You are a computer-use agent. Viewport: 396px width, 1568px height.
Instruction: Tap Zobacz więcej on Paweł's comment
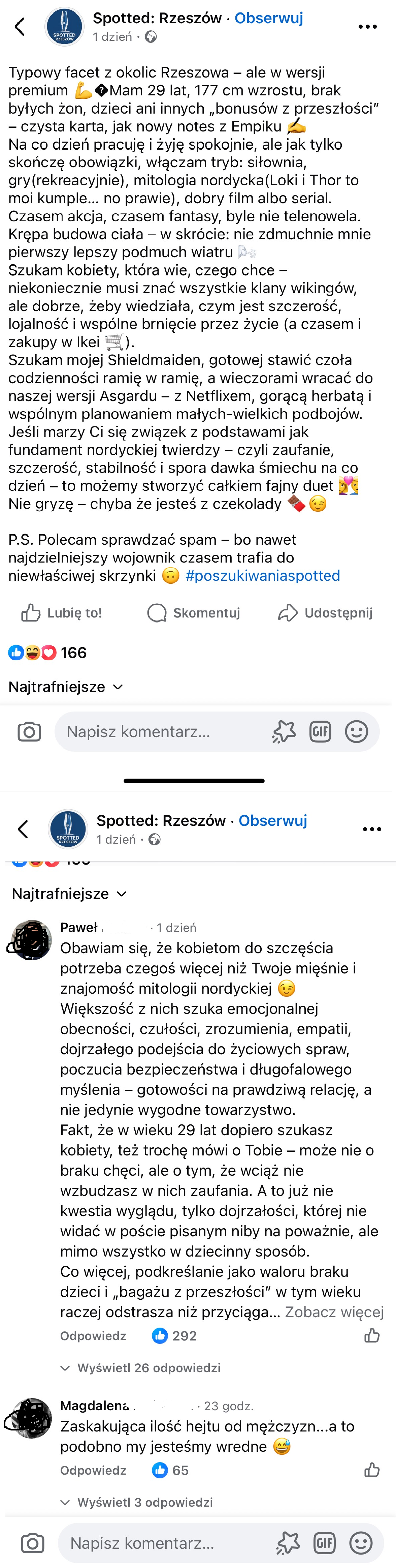(335, 1312)
